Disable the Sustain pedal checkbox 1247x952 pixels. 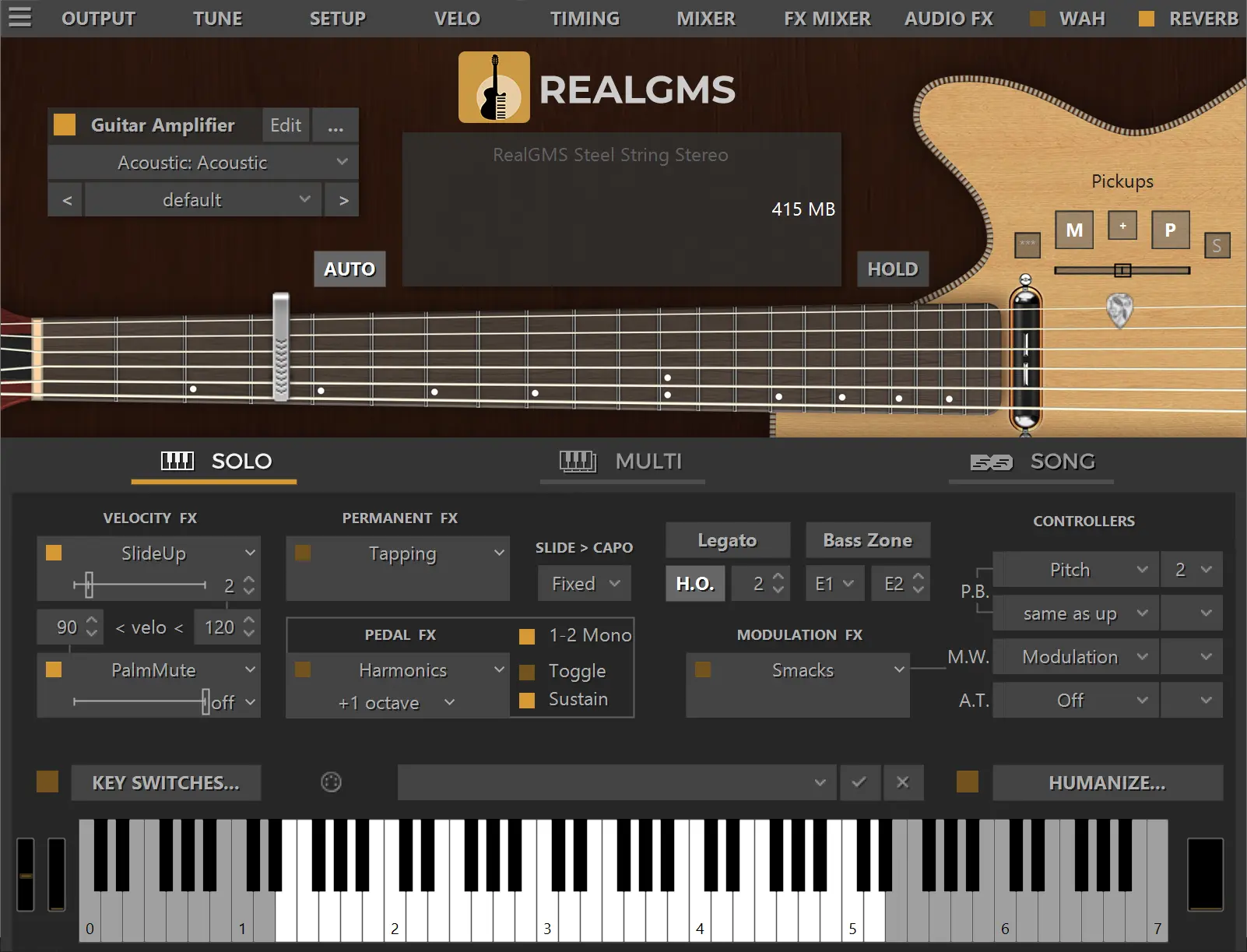tap(527, 700)
